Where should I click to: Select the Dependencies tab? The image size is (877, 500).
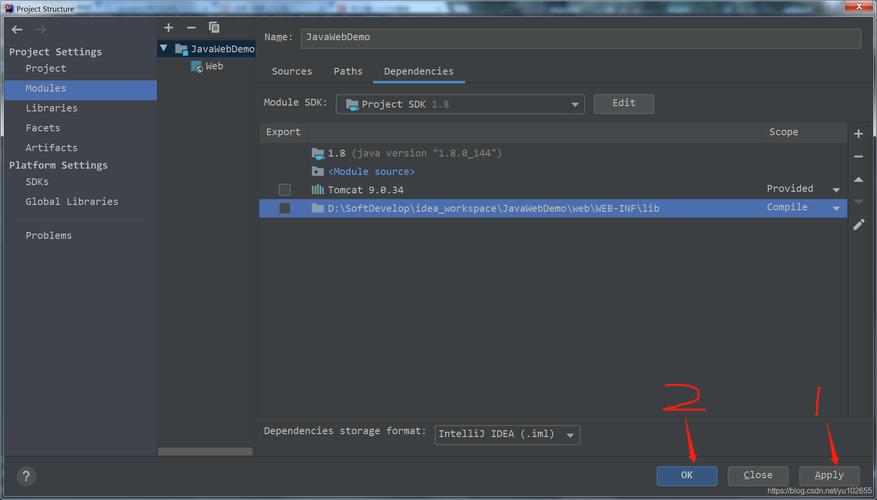[x=418, y=72]
